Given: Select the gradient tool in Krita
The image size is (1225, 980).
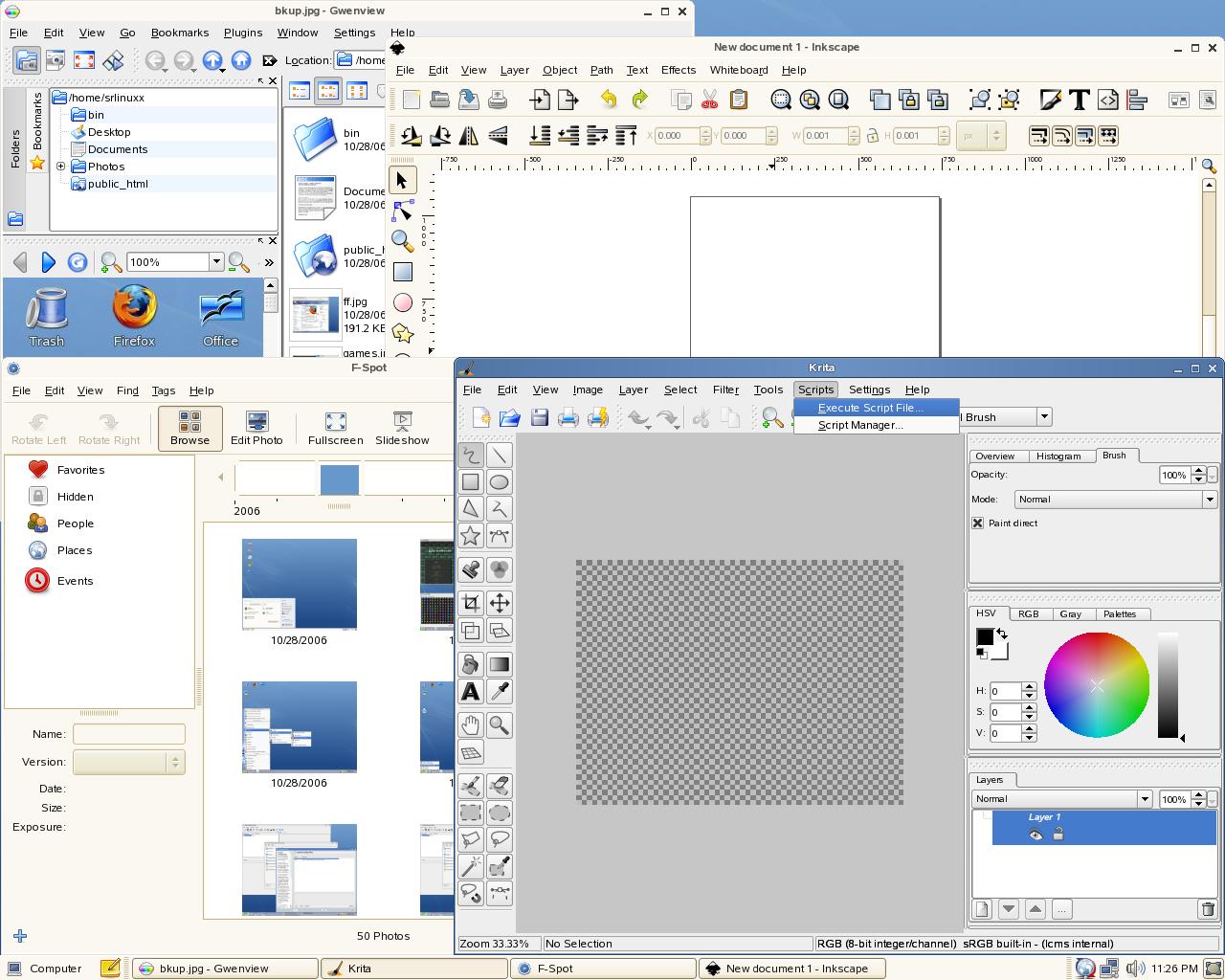Looking at the screenshot, I should point(499,664).
